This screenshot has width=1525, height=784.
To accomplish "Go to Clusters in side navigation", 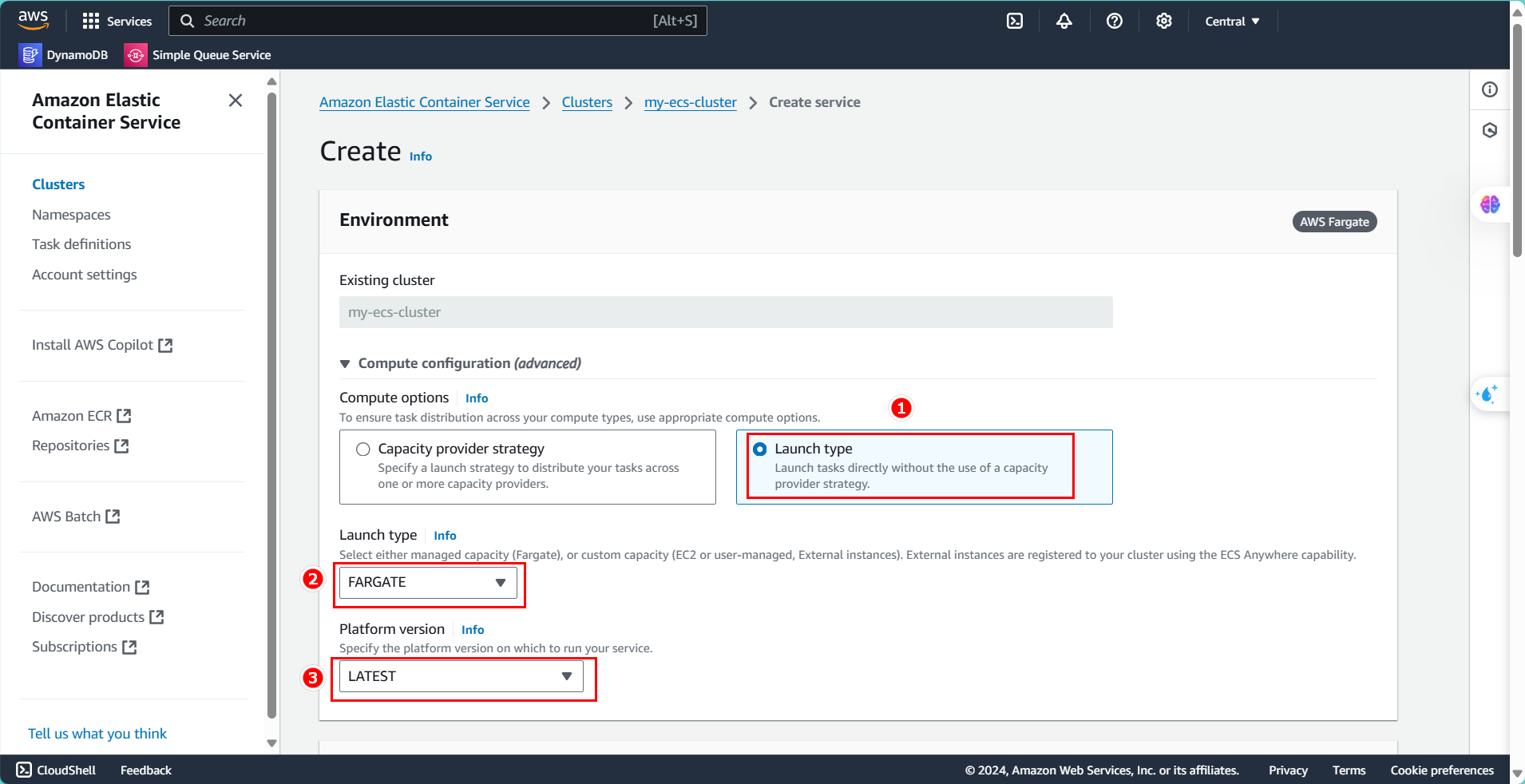I will [x=58, y=184].
